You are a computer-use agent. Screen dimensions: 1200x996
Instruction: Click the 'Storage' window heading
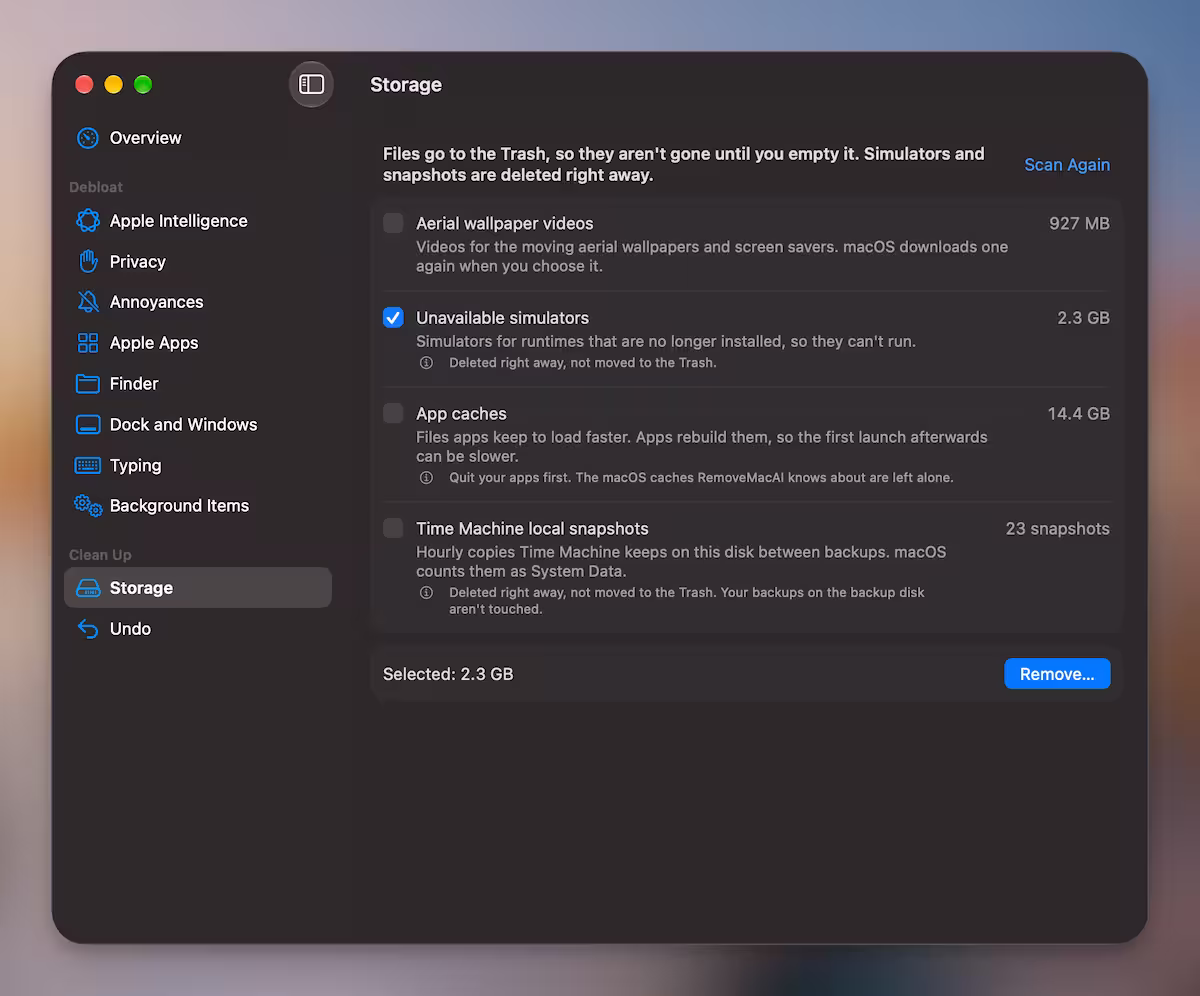406,85
